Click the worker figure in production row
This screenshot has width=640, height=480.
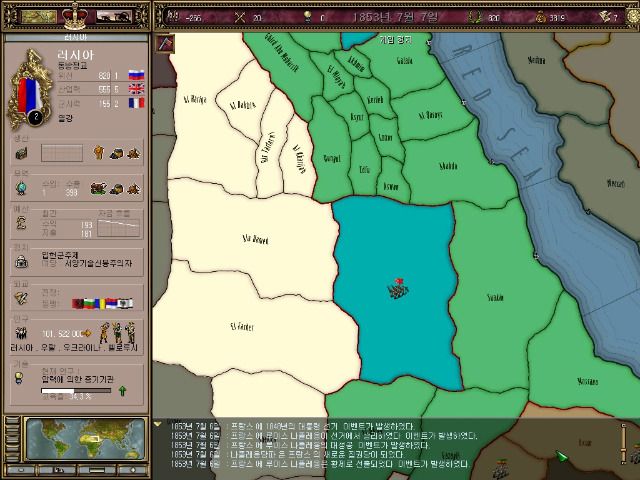point(99,153)
